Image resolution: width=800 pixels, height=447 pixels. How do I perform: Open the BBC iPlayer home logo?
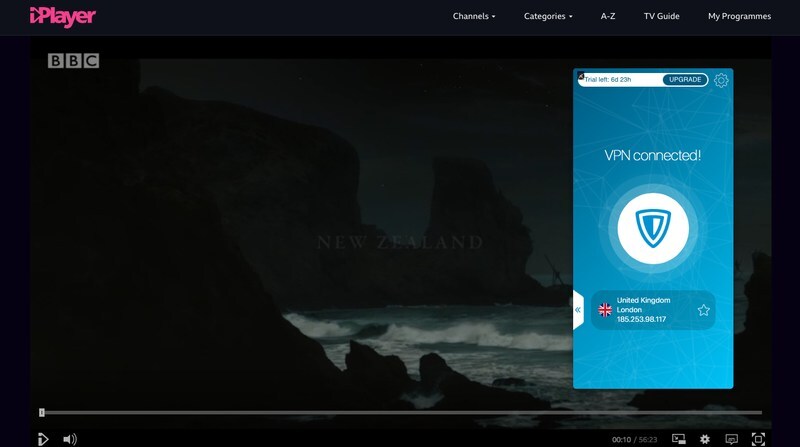click(x=62, y=17)
